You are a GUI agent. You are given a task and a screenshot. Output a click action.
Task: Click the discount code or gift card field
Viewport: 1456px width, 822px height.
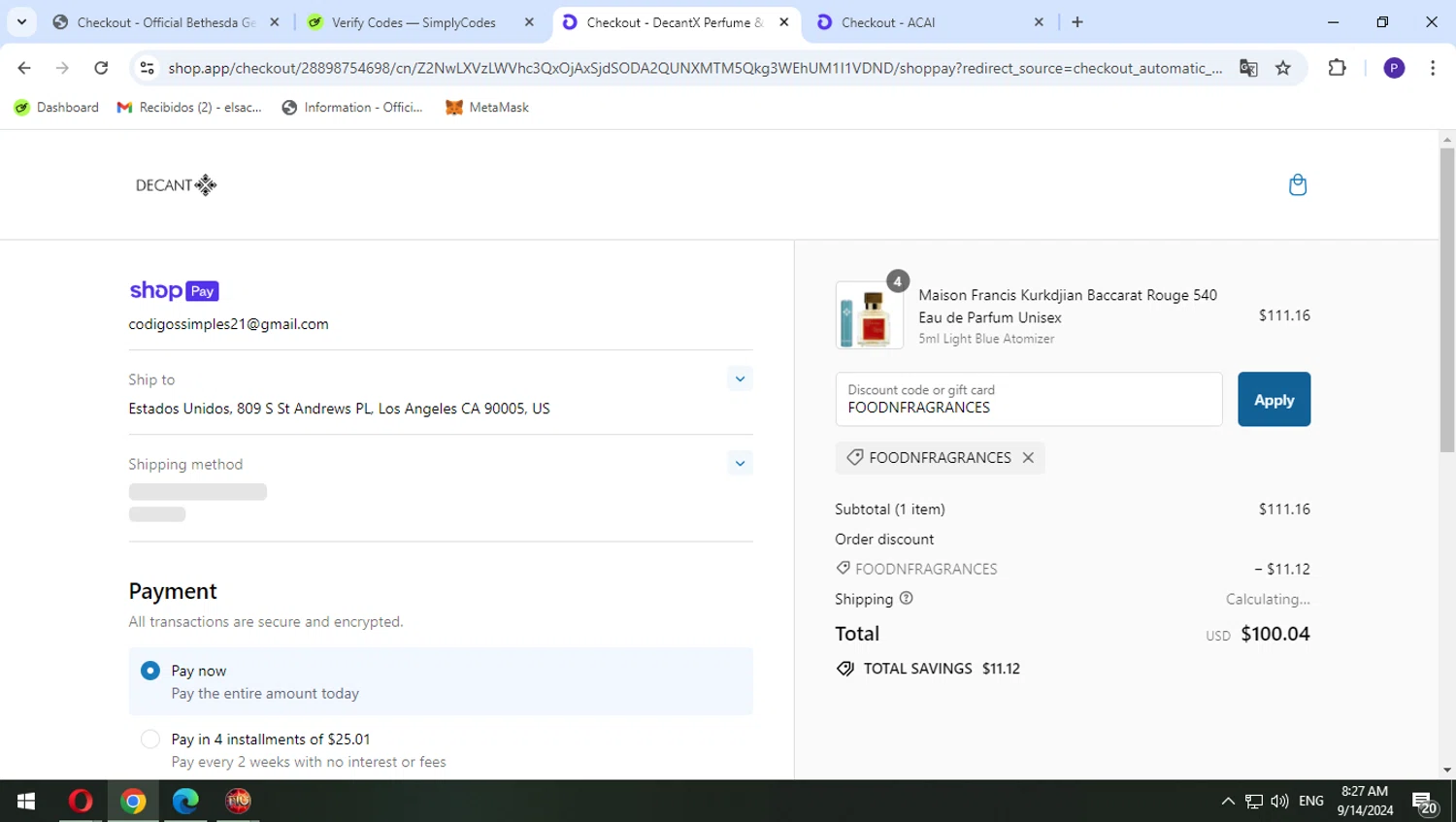[x=1029, y=399]
